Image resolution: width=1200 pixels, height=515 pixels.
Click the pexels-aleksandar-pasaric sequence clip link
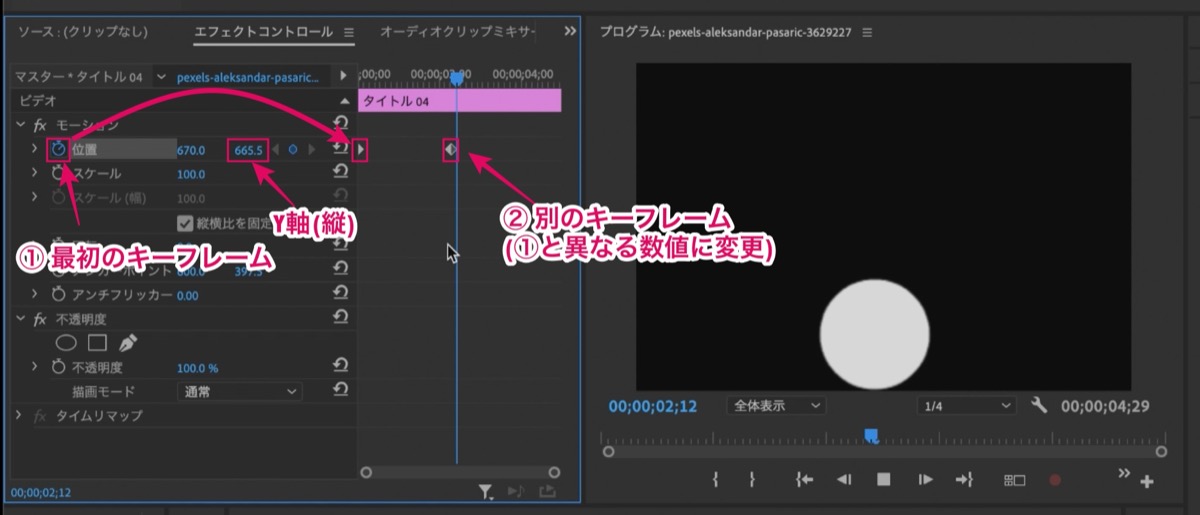(249, 76)
